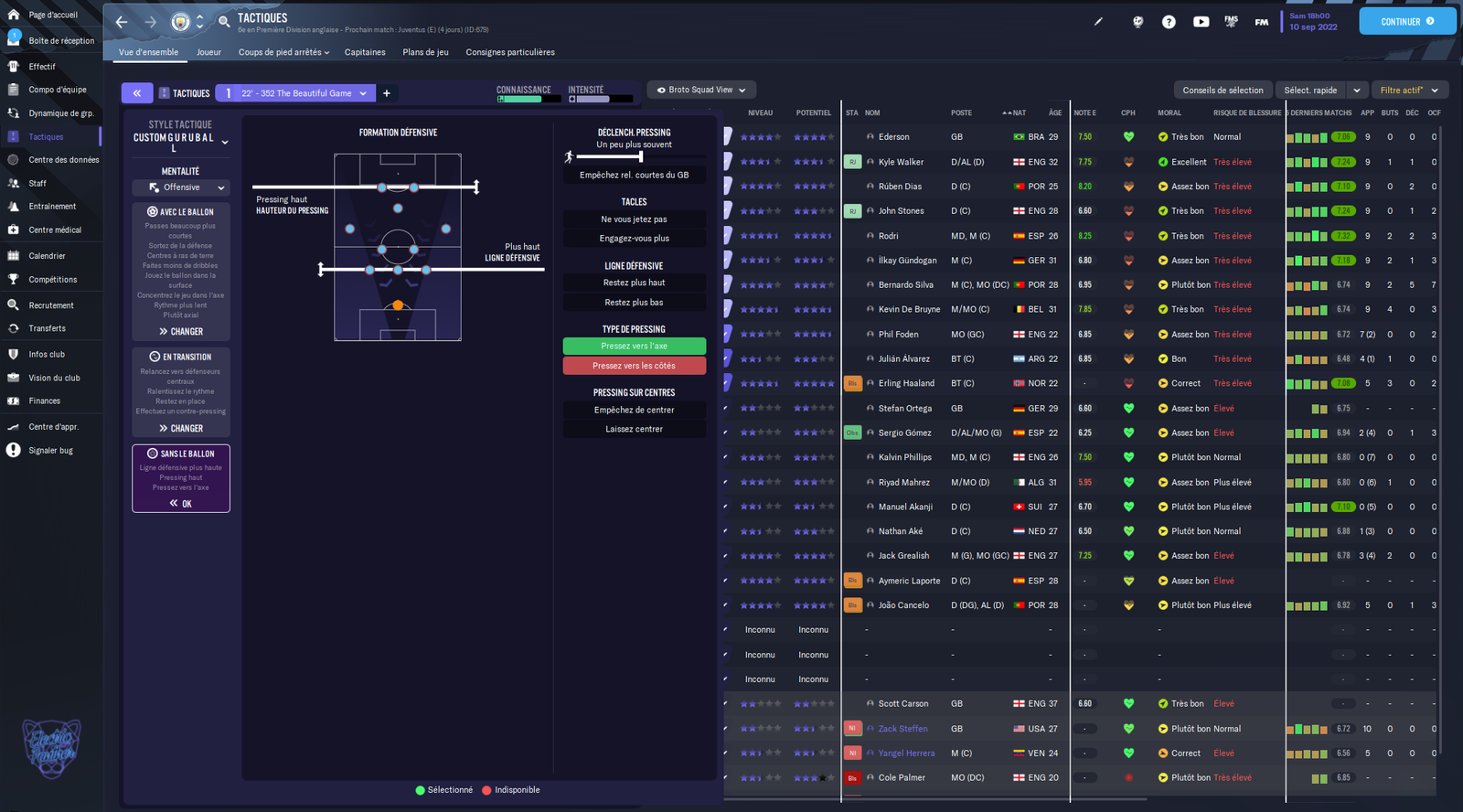
Task: Collapse the tactics panel with double-arrow icon
Action: [136, 93]
